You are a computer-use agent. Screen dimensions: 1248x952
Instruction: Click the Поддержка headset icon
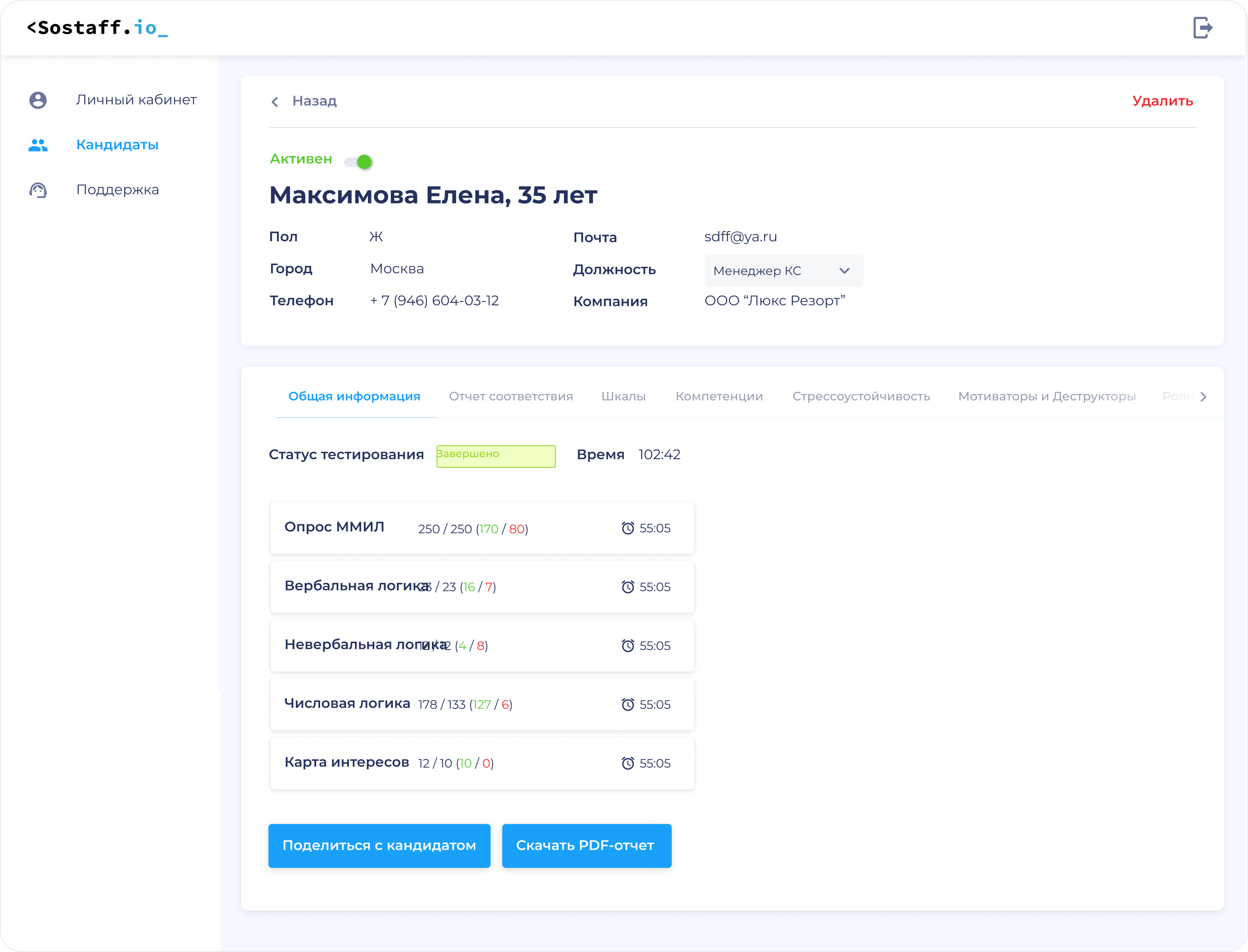pyautogui.click(x=38, y=190)
